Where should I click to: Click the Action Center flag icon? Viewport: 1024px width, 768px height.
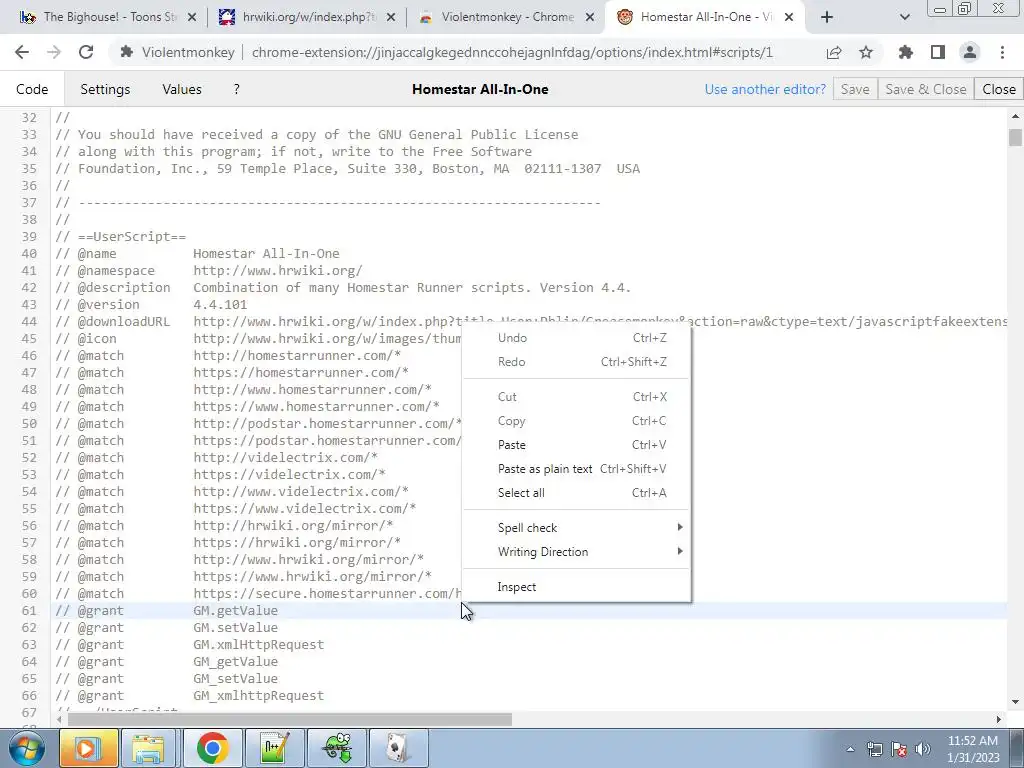point(899,749)
